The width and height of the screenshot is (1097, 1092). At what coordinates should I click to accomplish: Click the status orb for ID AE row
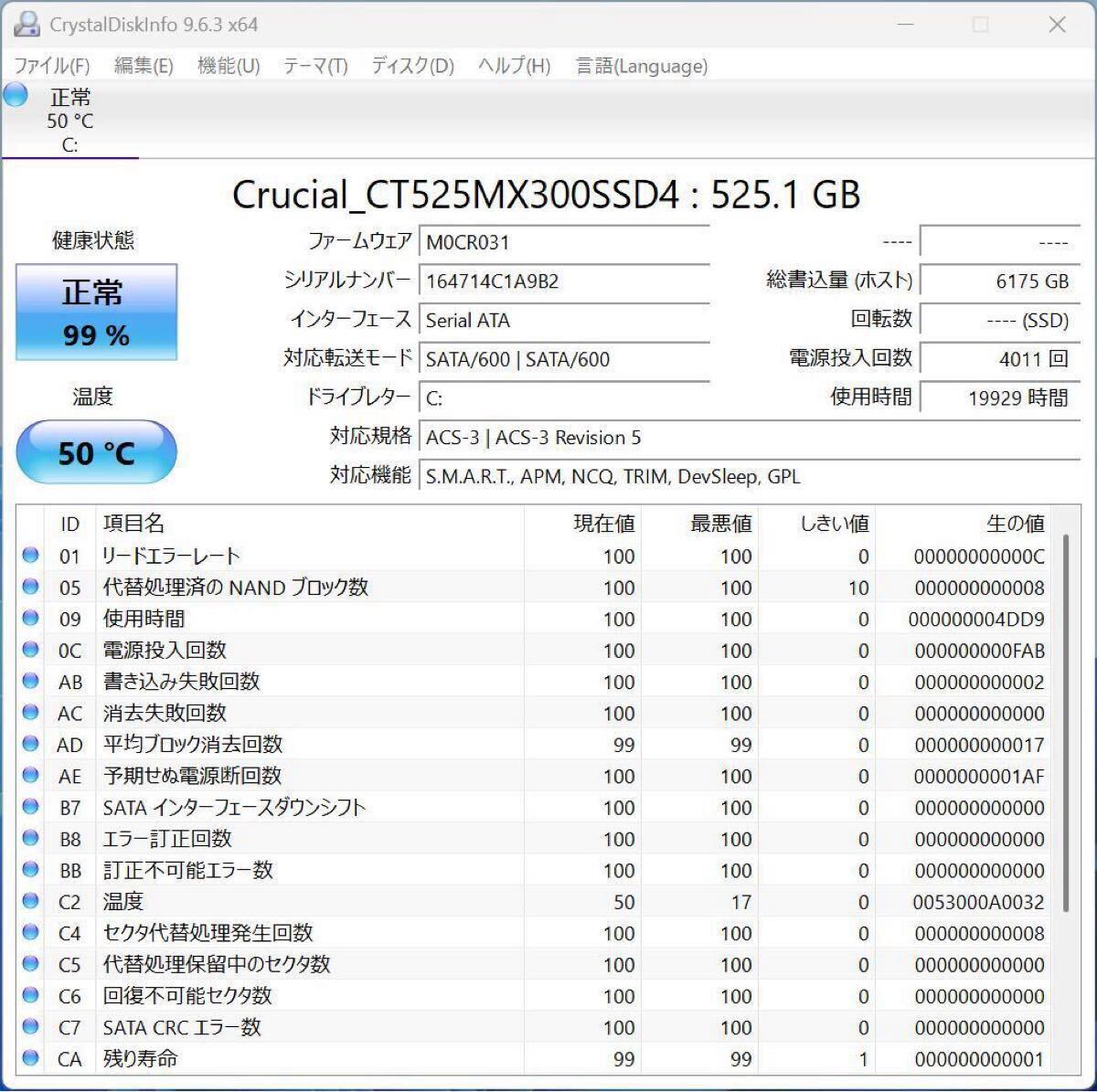point(30,775)
